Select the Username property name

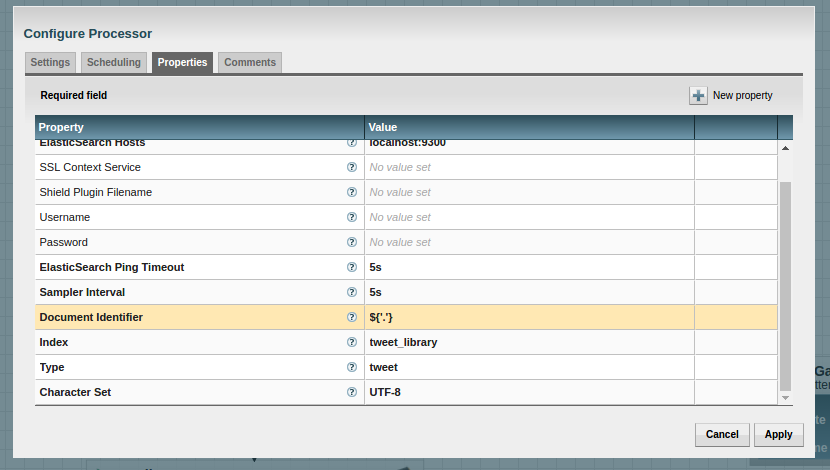click(65, 217)
